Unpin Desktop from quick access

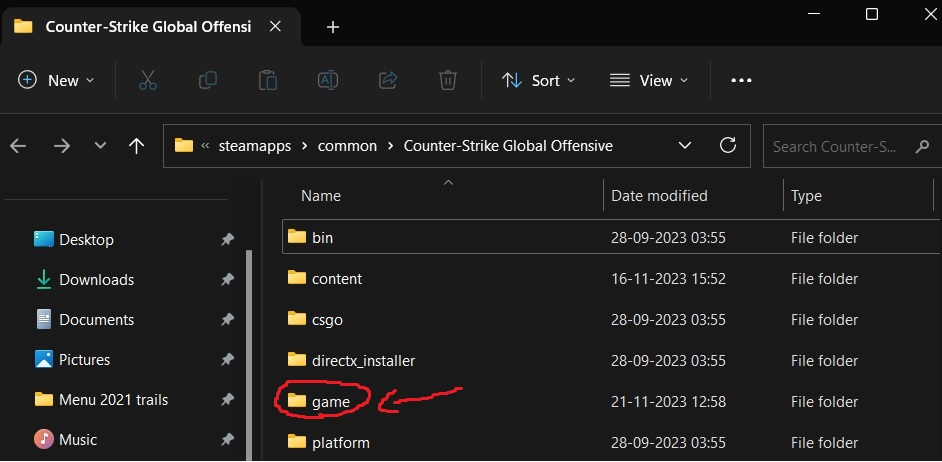click(x=227, y=240)
